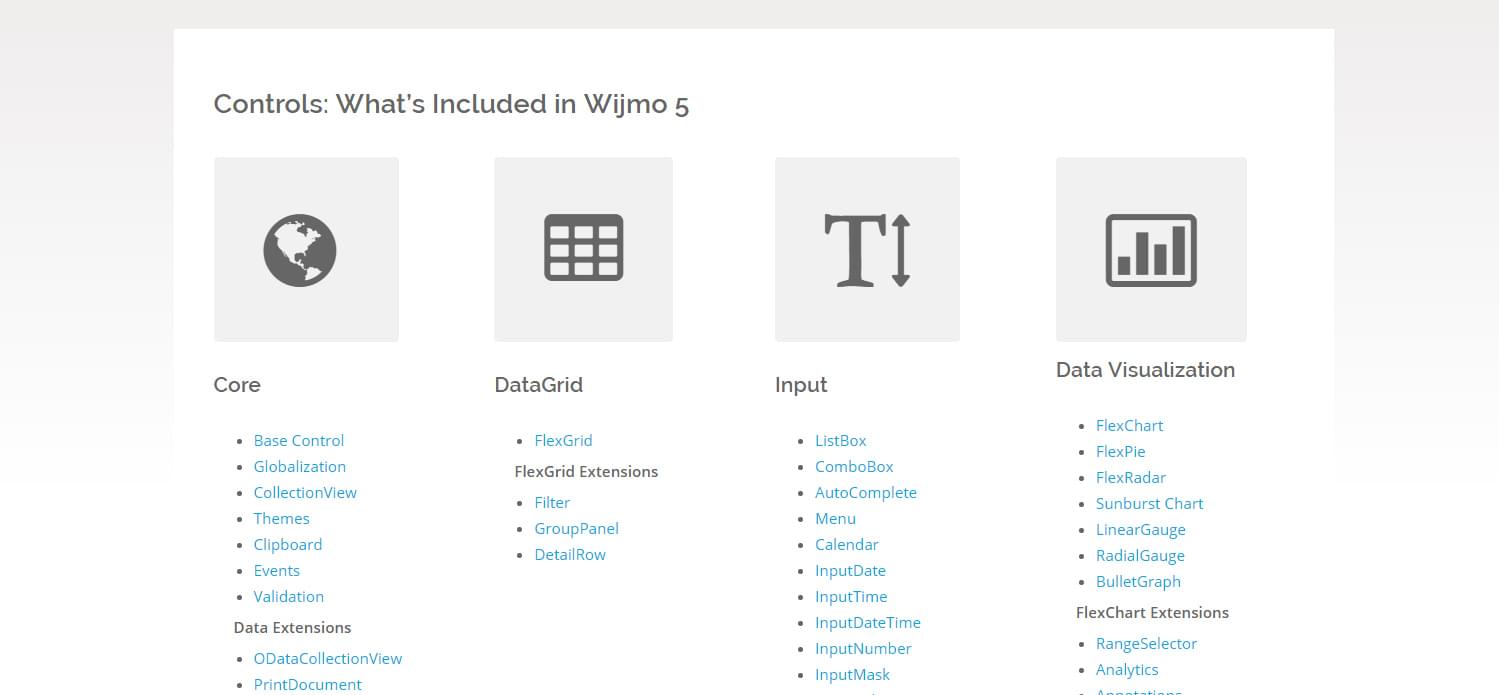Go to the CollectionView page
Viewport: 1499px width, 695px height.
coord(305,493)
